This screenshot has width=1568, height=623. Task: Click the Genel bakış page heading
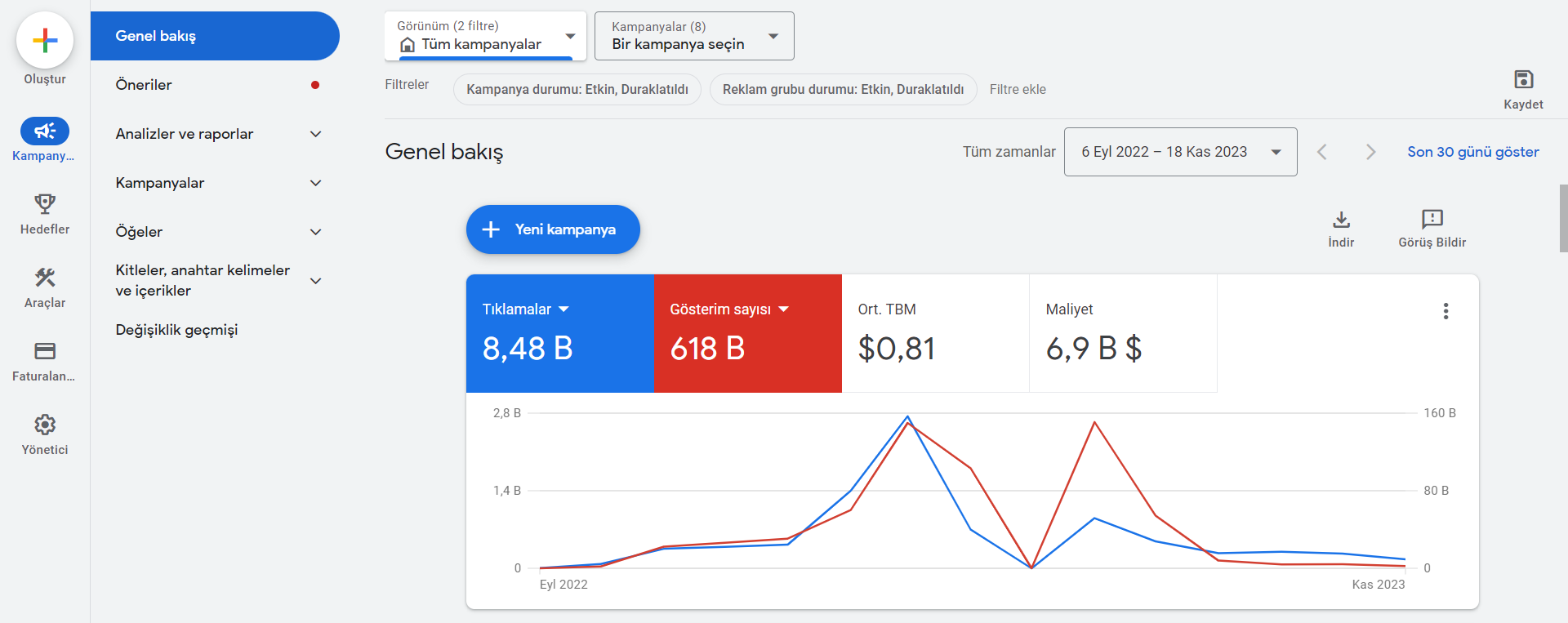pos(444,152)
